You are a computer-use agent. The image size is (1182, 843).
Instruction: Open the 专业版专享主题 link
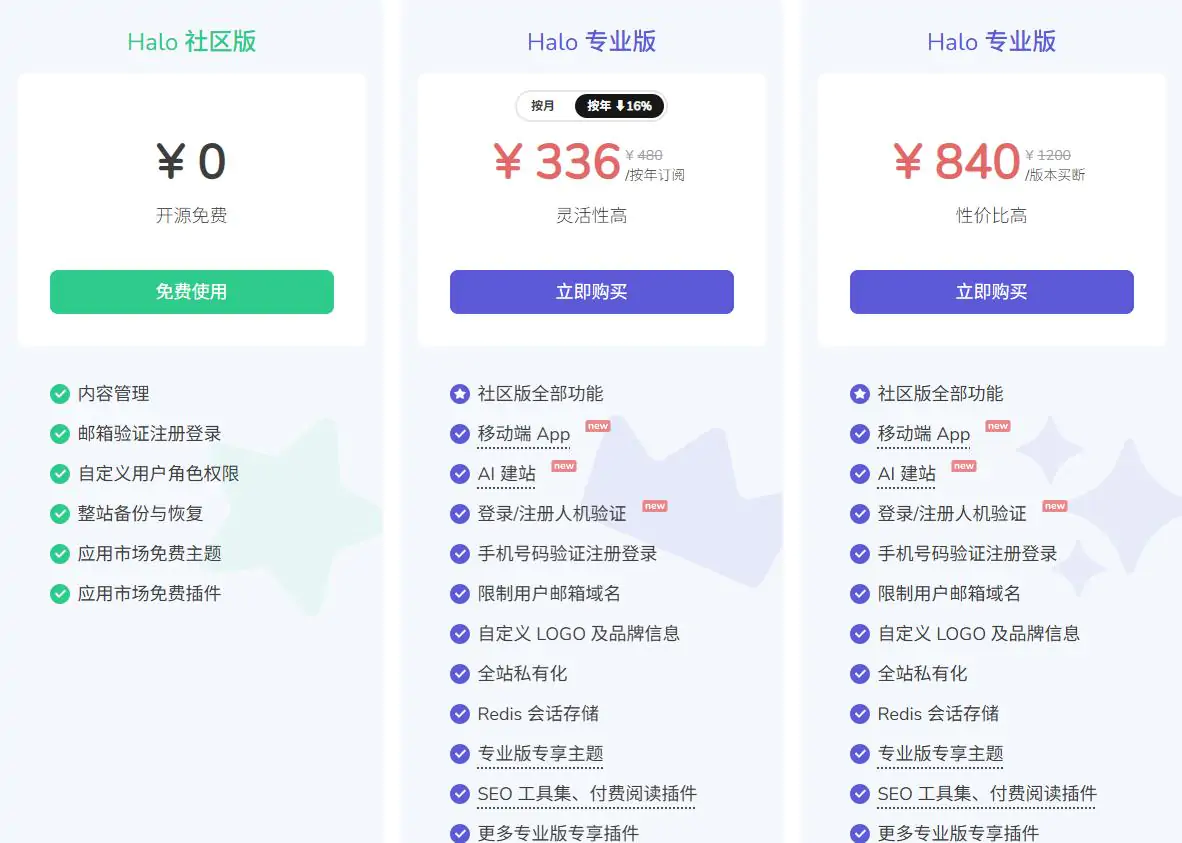click(x=540, y=754)
